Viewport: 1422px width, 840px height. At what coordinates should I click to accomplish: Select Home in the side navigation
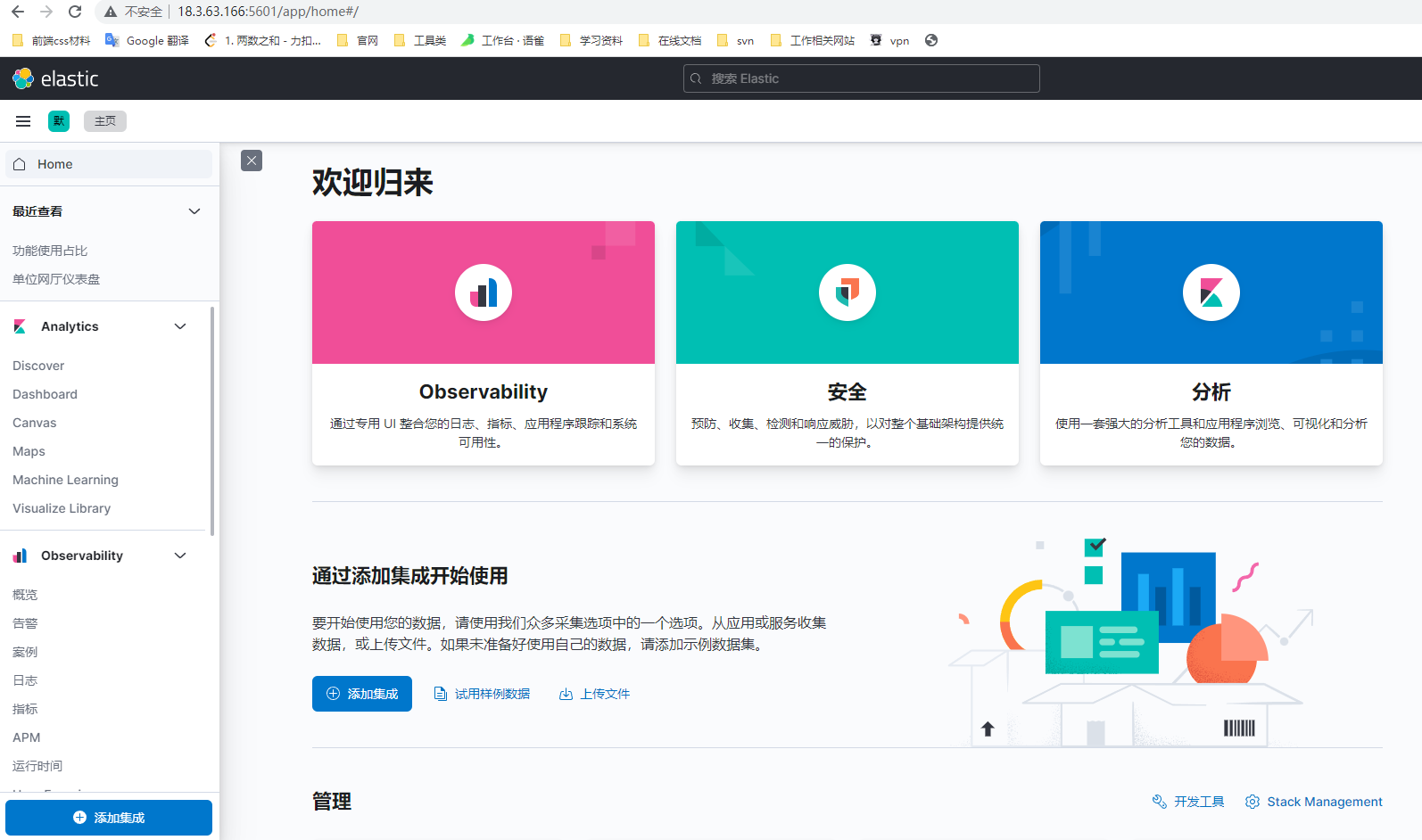coord(109,164)
